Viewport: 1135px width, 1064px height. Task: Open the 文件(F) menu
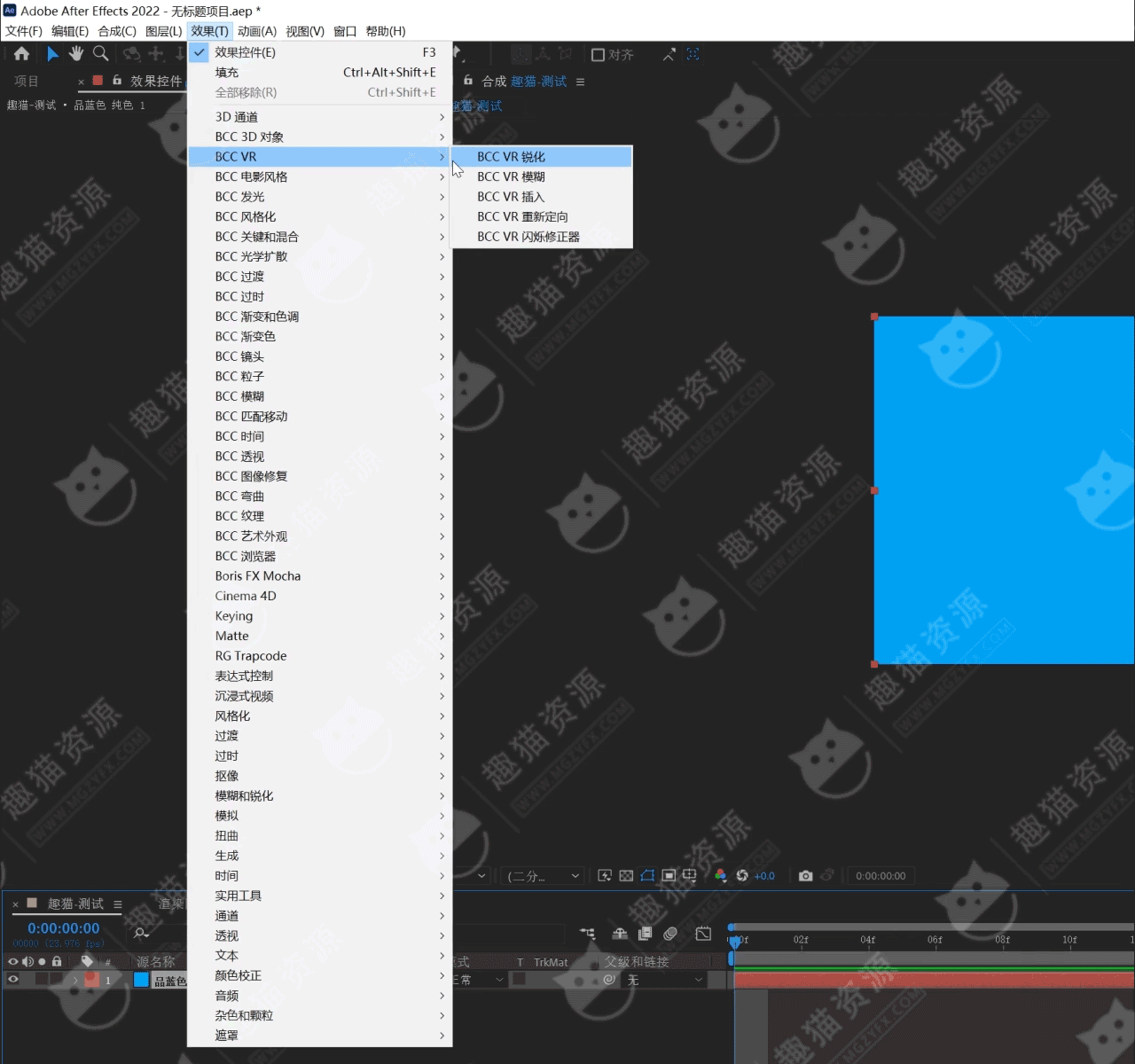point(24,31)
